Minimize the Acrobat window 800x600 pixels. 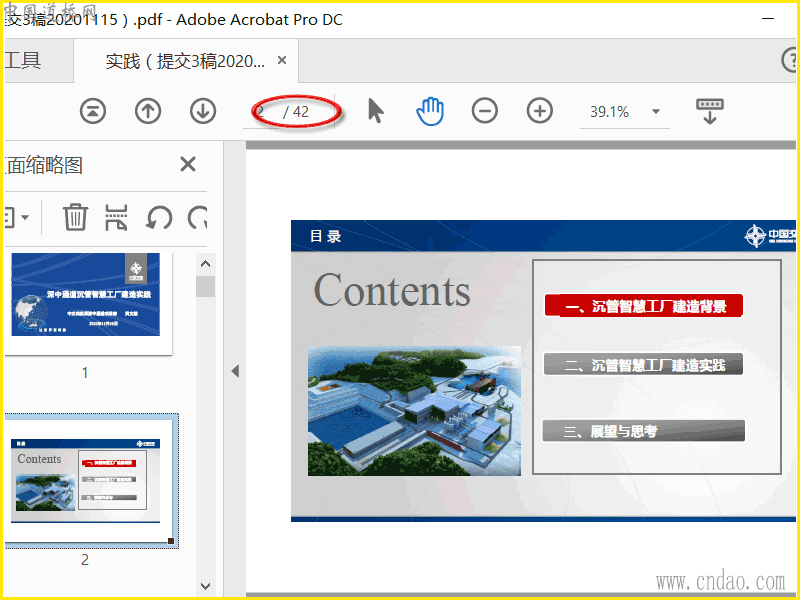[768, 19]
